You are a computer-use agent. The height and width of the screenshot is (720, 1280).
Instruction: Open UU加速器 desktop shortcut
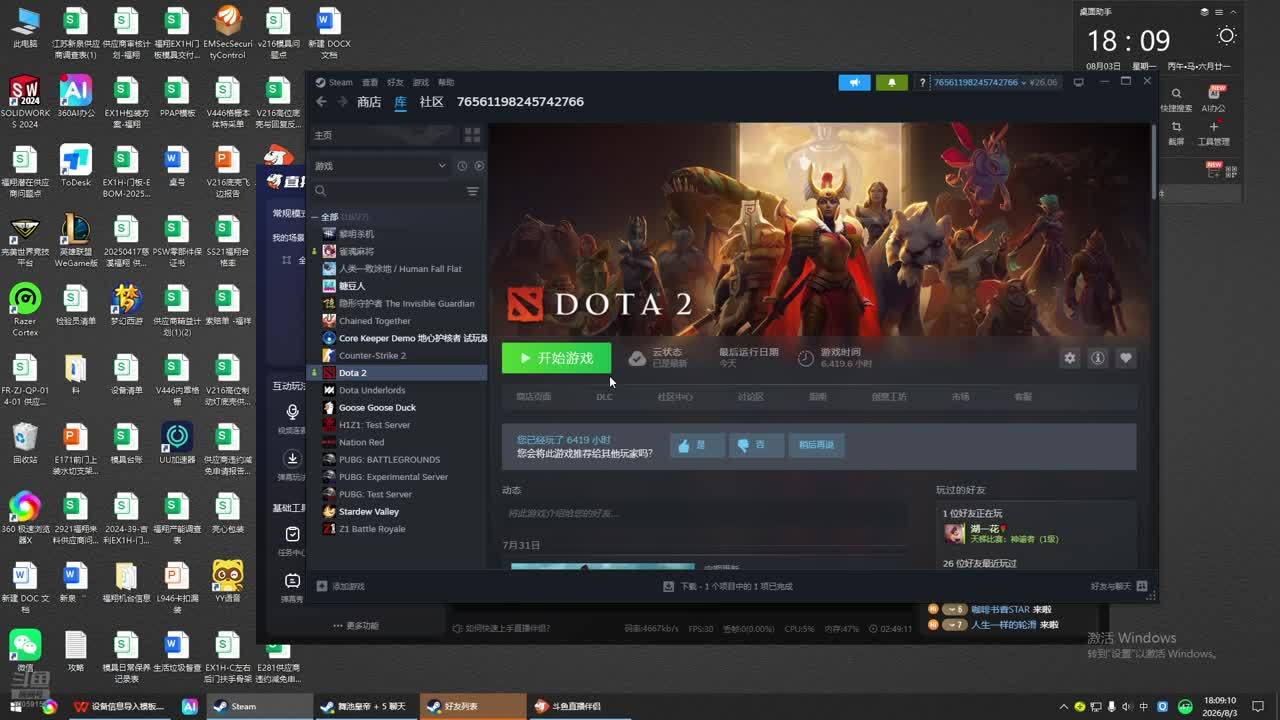point(177,443)
